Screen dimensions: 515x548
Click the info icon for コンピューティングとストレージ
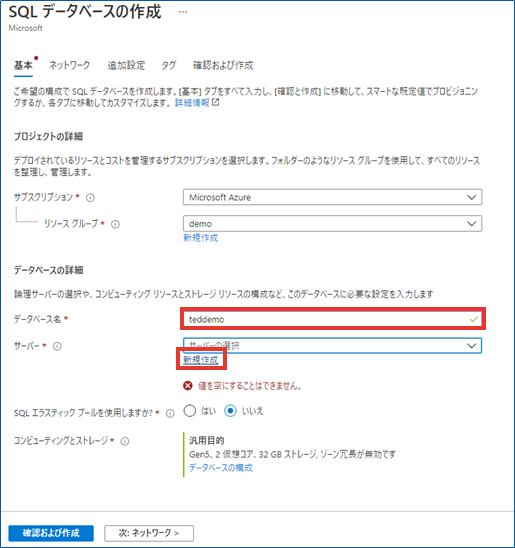125,441
